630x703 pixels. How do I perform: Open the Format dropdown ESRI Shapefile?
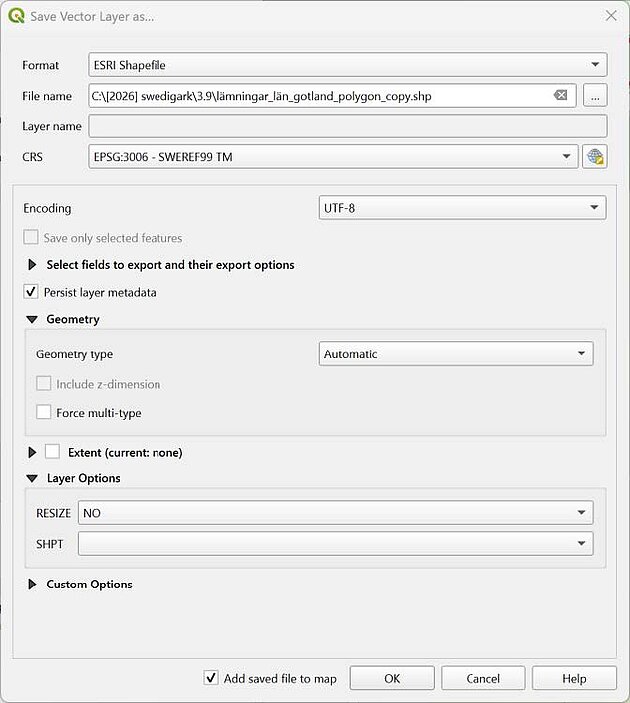(x=348, y=65)
